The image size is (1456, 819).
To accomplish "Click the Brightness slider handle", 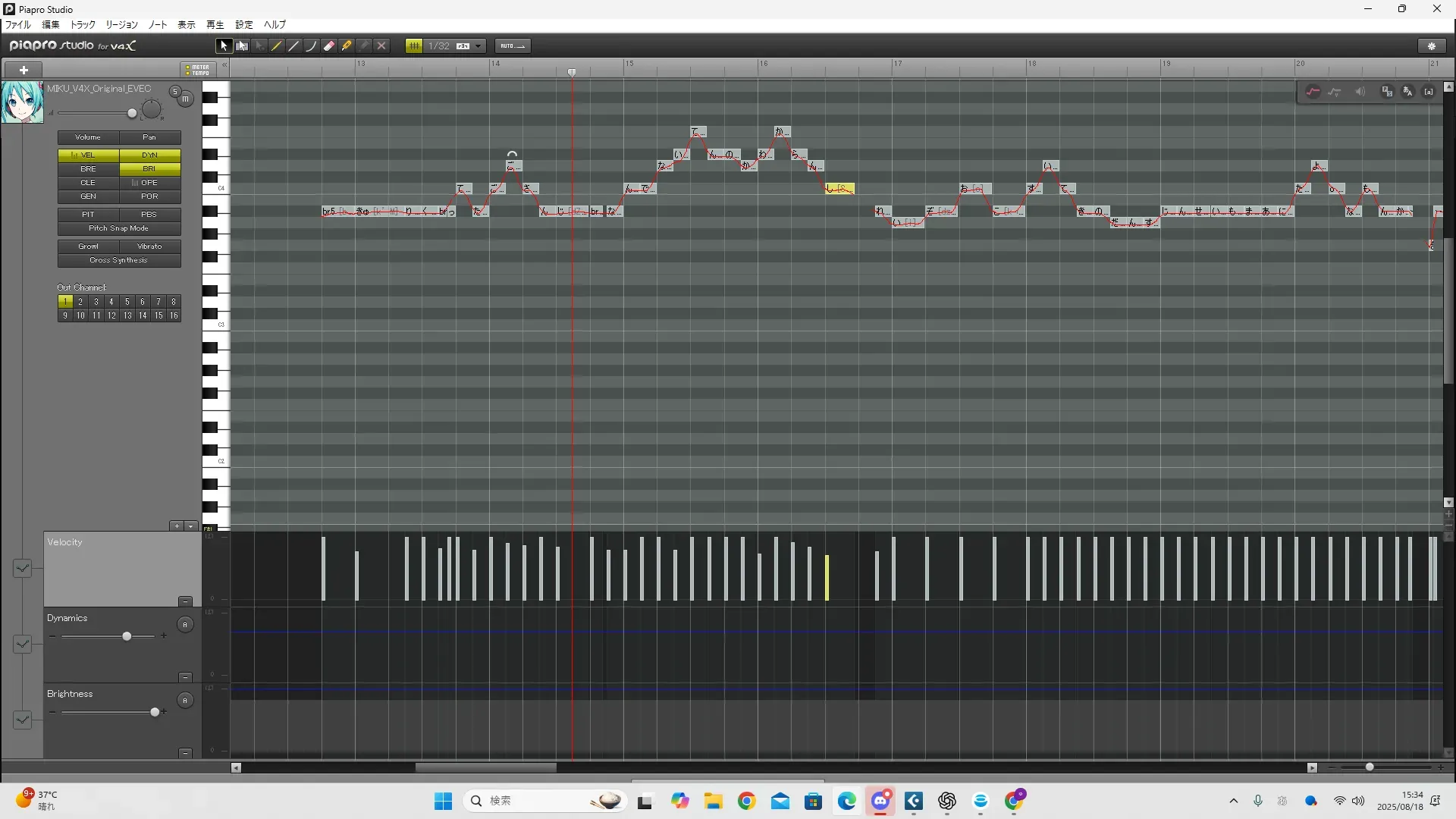I will (x=155, y=712).
